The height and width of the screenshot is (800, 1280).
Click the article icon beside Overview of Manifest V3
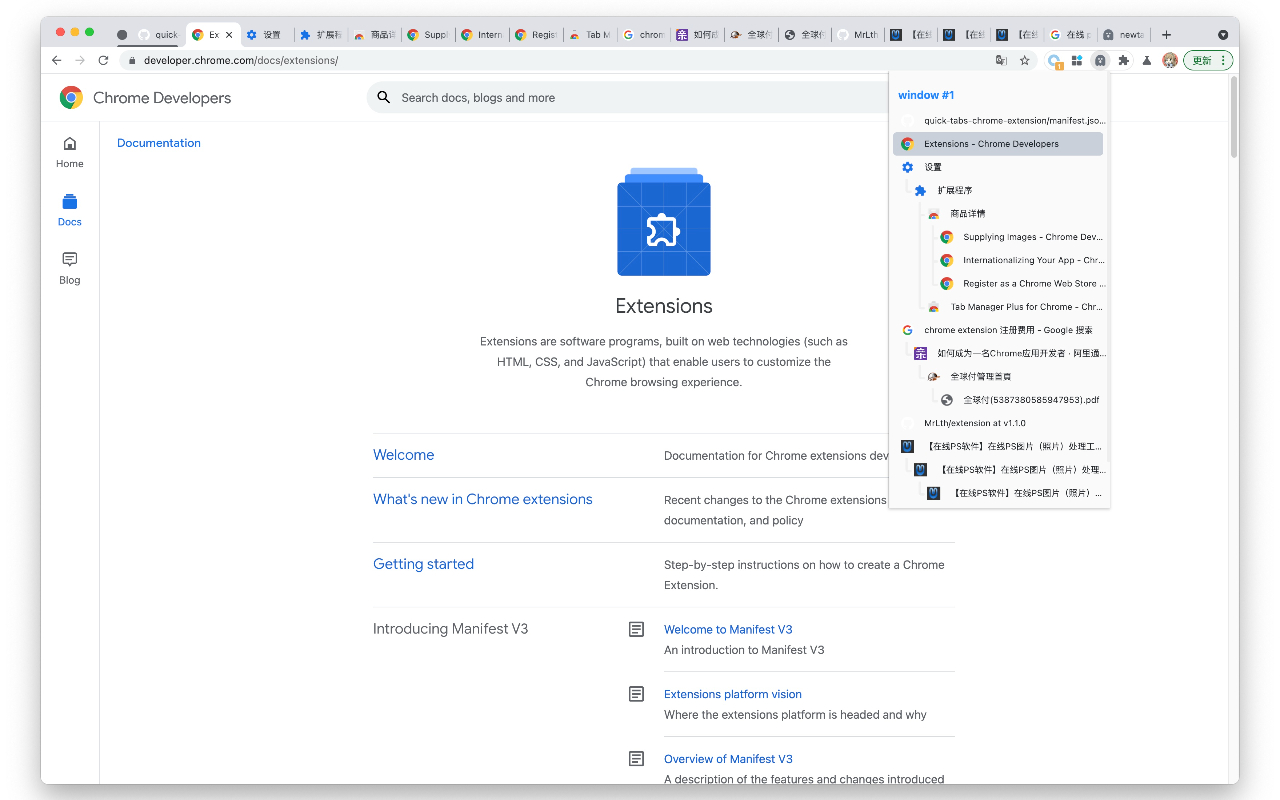[636, 759]
